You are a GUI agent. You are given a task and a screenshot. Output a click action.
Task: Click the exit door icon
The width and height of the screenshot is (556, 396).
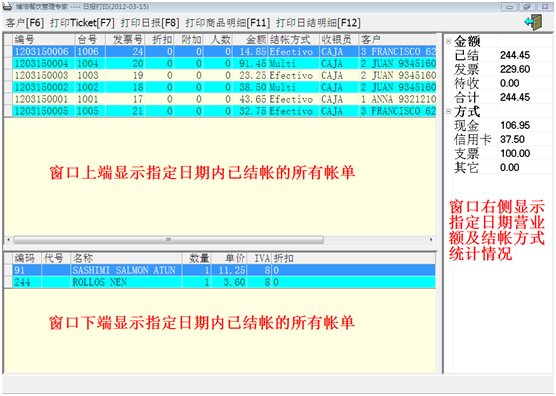pos(534,22)
